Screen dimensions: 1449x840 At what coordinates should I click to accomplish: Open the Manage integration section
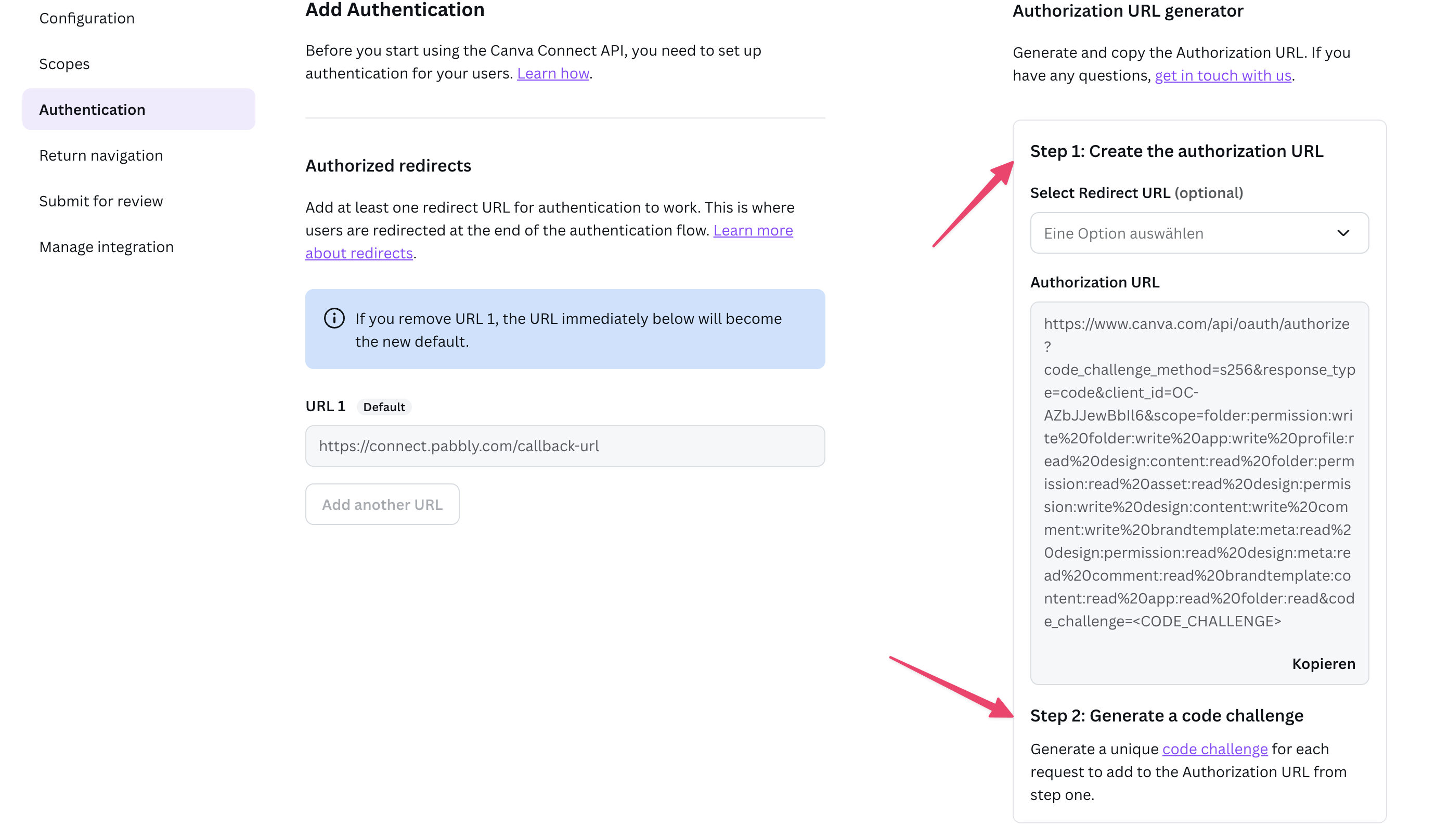pyautogui.click(x=107, y=247)
